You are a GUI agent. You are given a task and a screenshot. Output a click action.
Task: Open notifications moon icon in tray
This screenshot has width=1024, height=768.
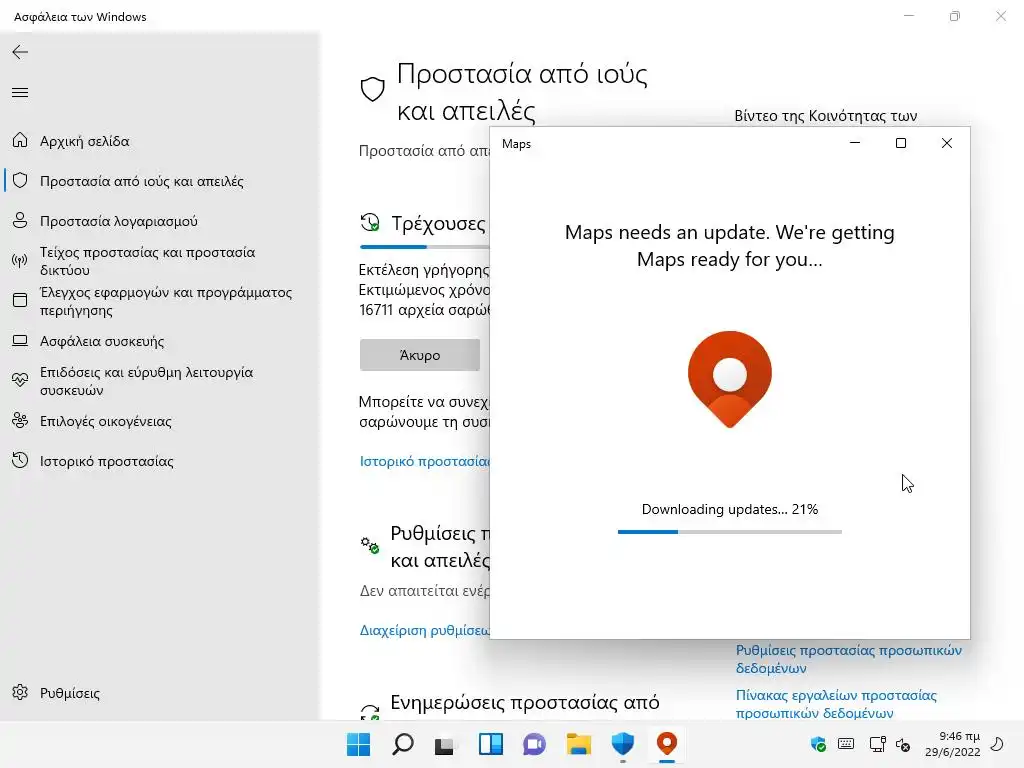pyautogui.click(x=997, y=744)
